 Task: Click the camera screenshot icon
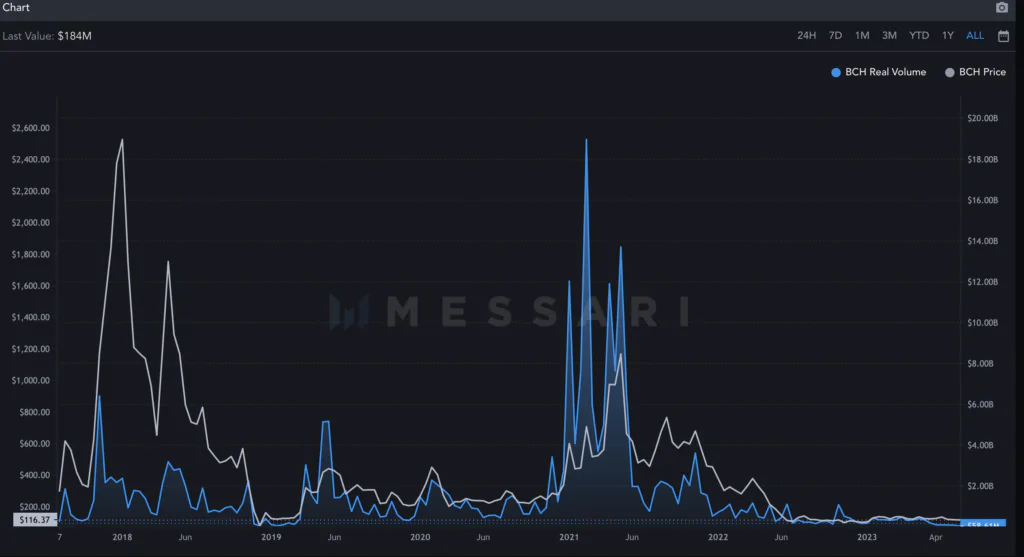[x=1002, y=7]
